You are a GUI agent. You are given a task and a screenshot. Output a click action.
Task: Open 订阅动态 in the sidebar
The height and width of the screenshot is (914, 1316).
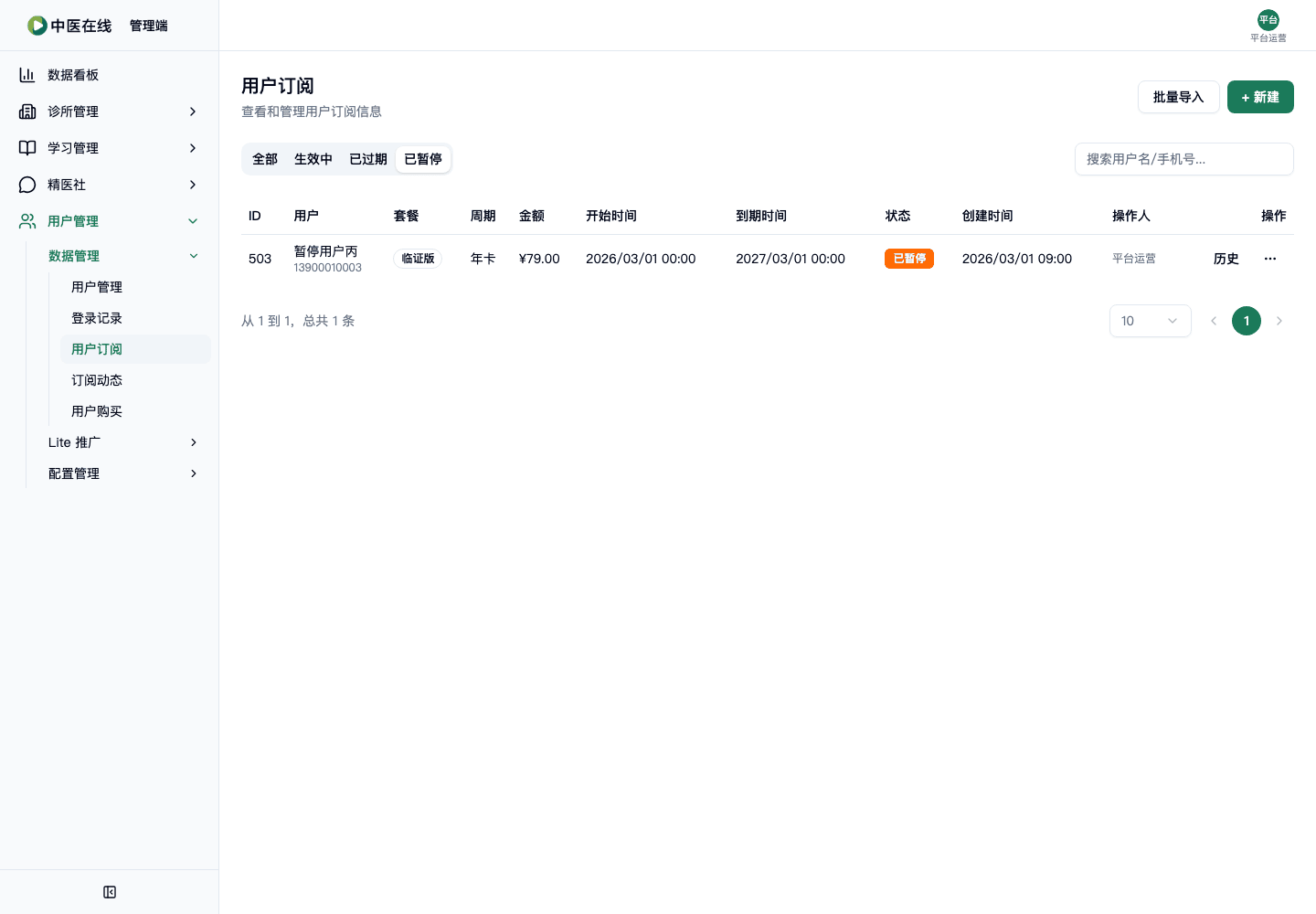pos(135,380)
